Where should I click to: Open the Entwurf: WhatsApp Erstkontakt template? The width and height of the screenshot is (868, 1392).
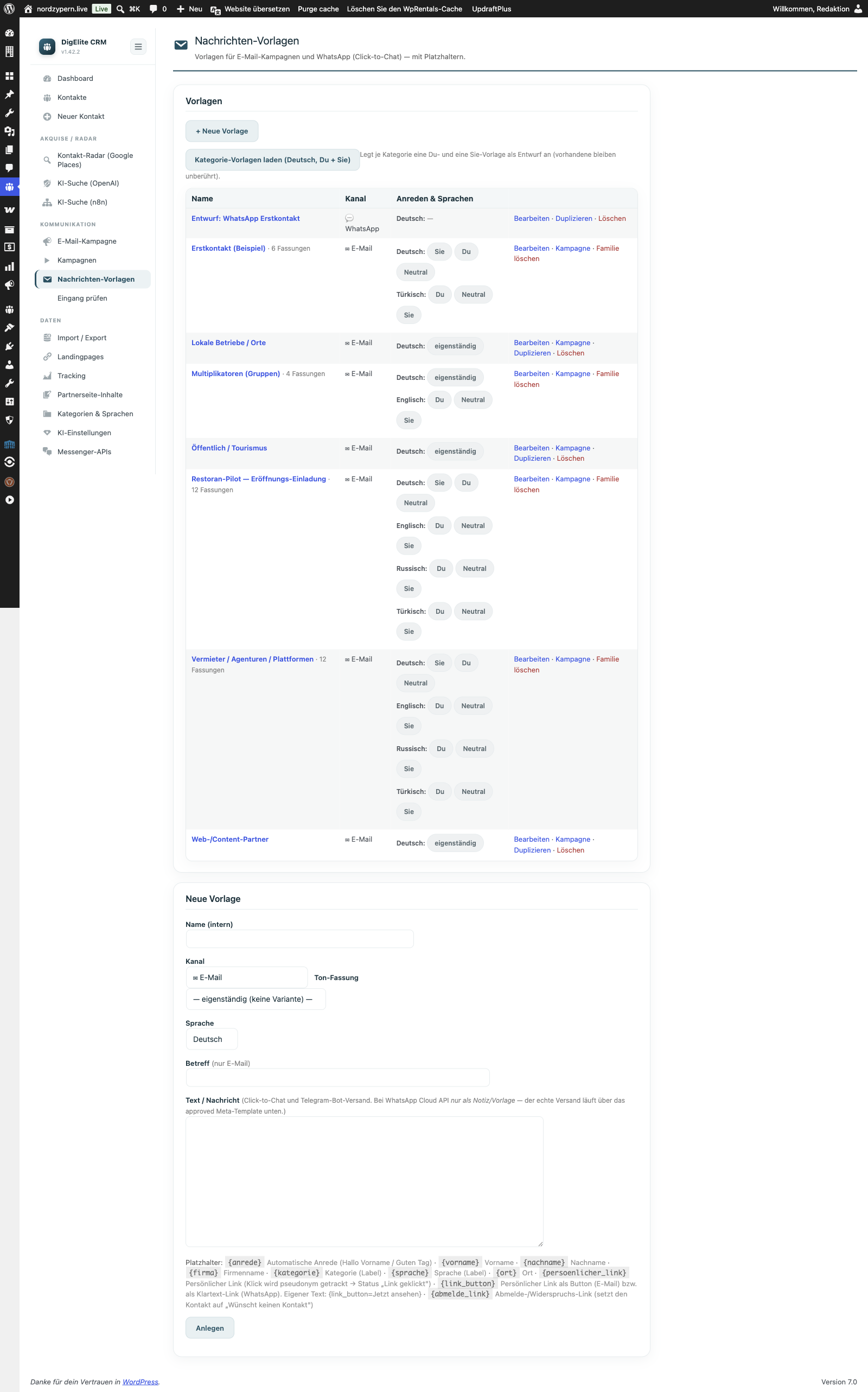point(246,218)
